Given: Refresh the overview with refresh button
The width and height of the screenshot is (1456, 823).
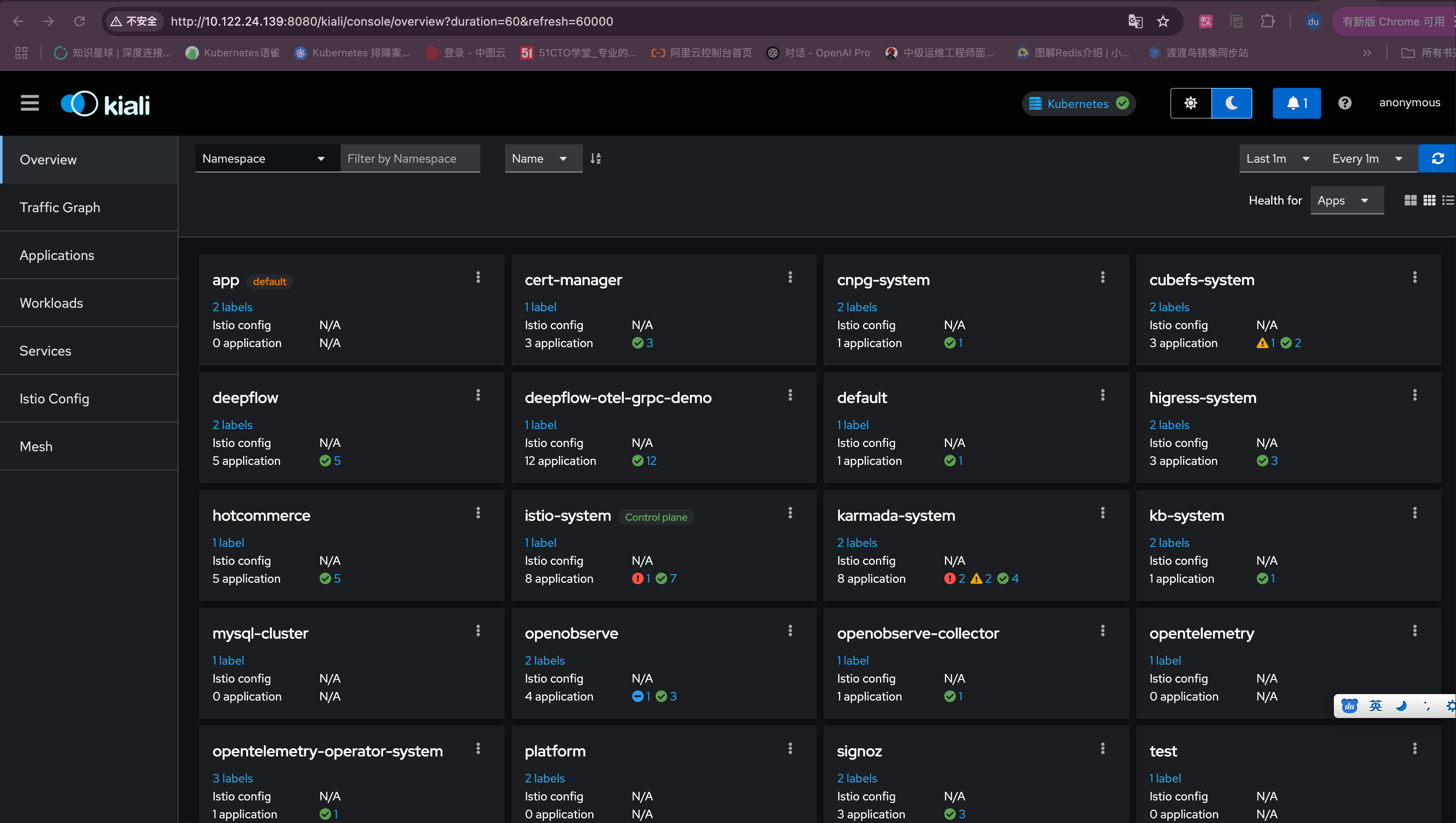Looking at the screenshot, I should 1437,158.
